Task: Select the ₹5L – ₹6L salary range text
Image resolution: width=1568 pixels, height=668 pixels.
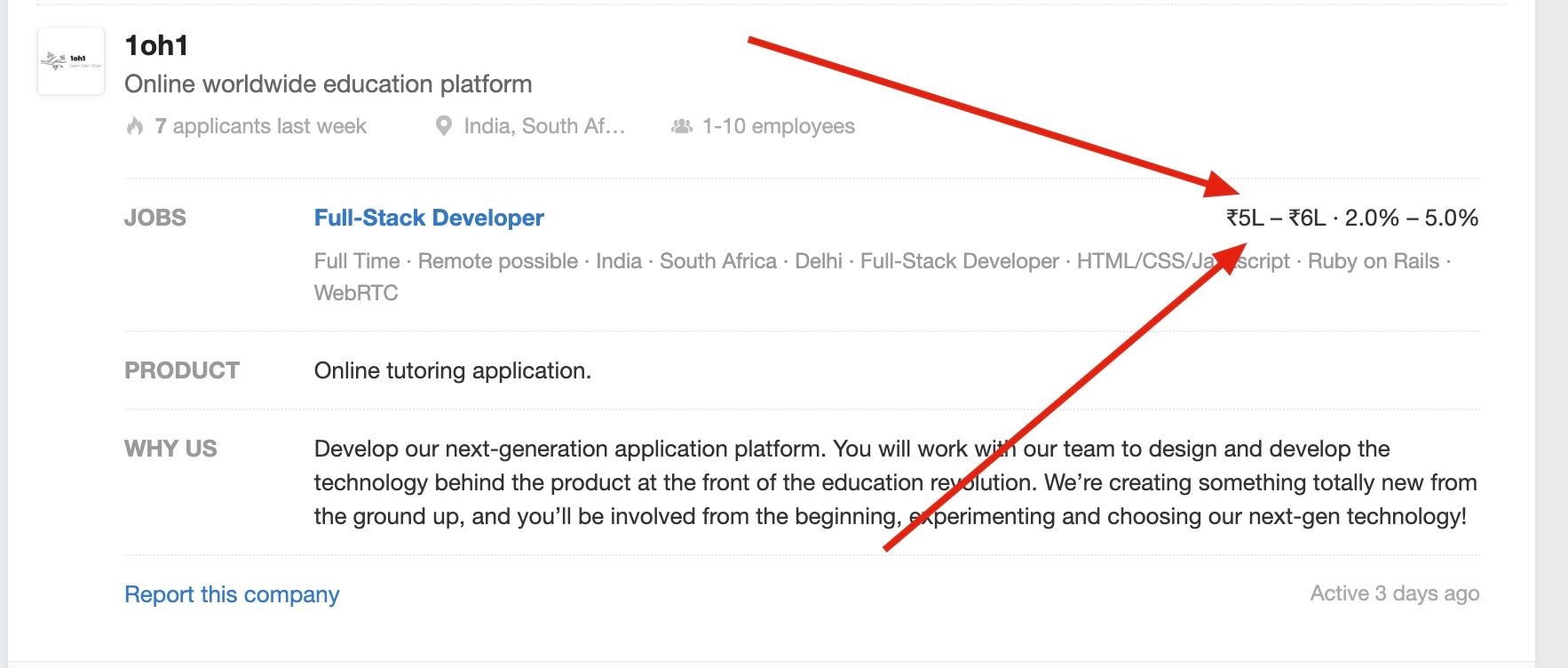Action: (1275, 218)
